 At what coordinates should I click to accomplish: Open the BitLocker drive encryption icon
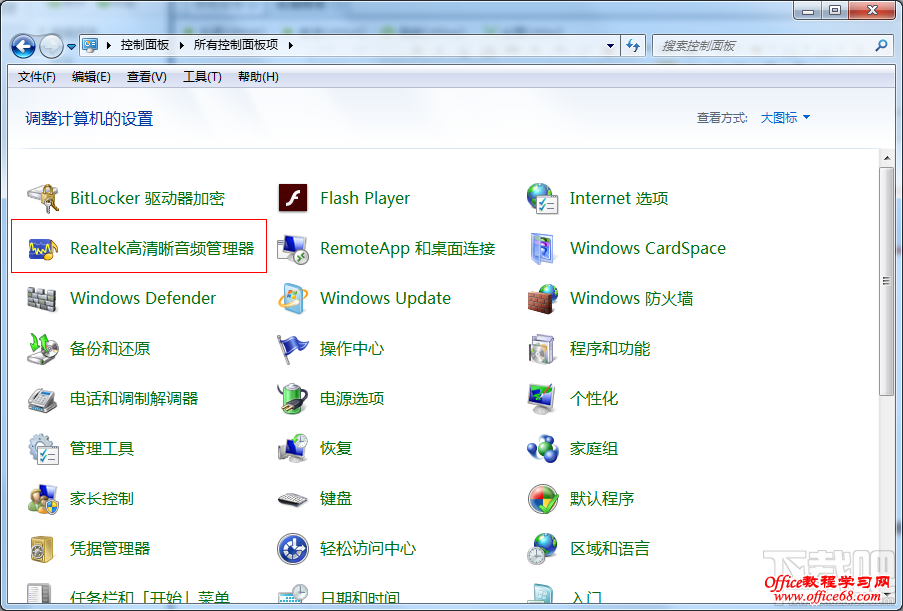click(x=43, y=198)
